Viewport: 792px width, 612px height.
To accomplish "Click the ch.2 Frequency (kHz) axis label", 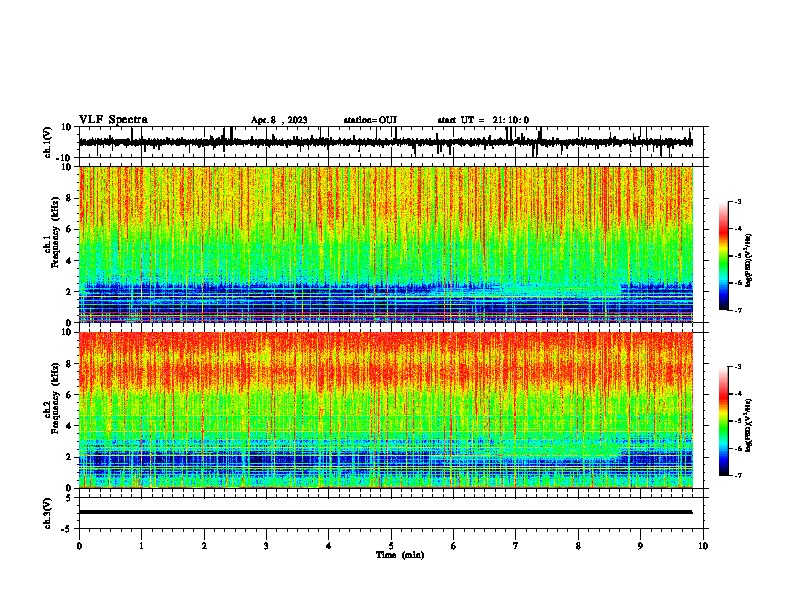I will 55,398.
